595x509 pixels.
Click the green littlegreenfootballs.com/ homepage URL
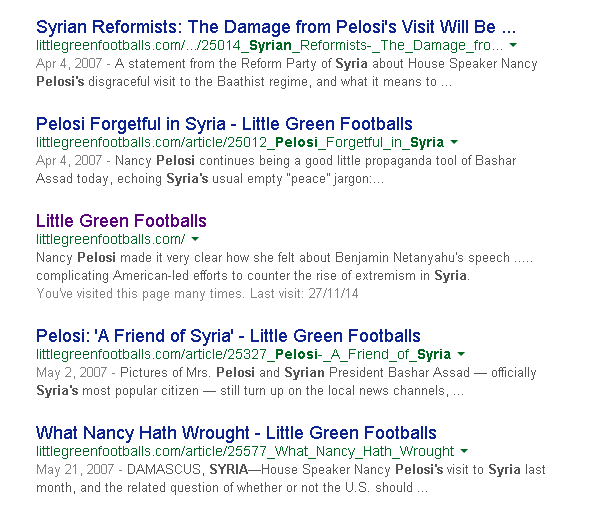click(110, 240)
